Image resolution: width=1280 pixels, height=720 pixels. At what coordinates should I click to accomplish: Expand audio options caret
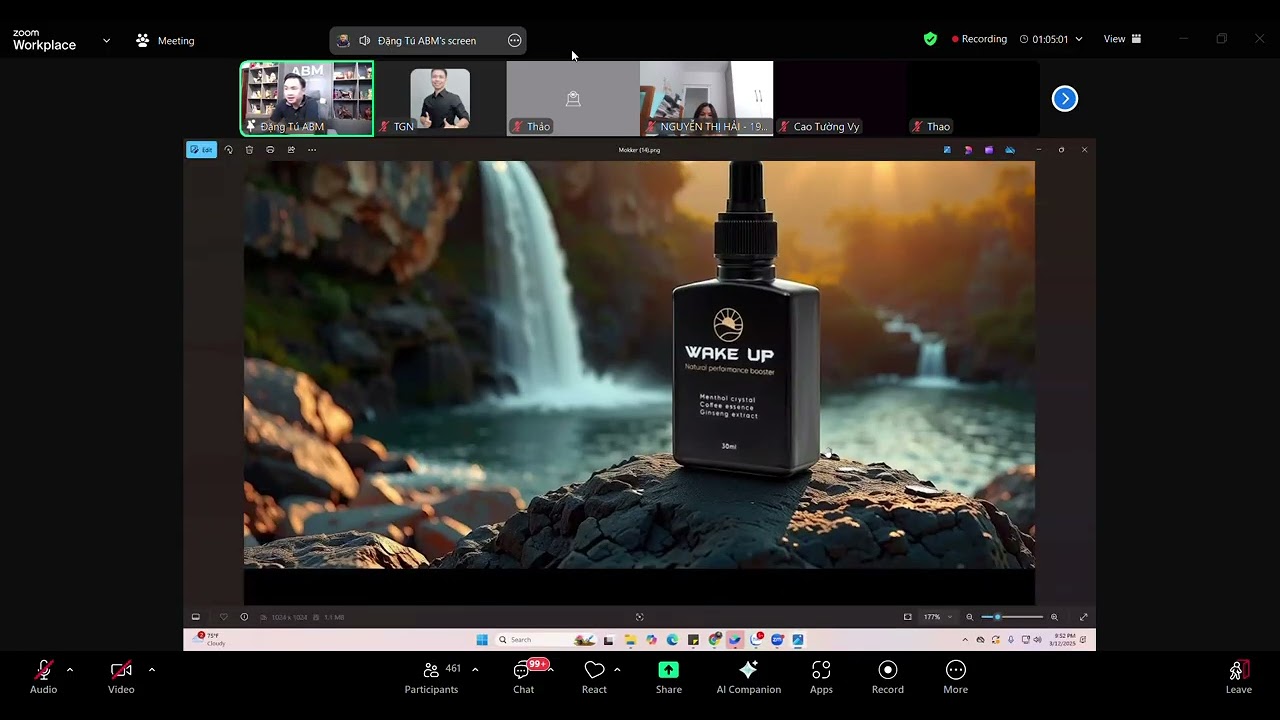69,669
